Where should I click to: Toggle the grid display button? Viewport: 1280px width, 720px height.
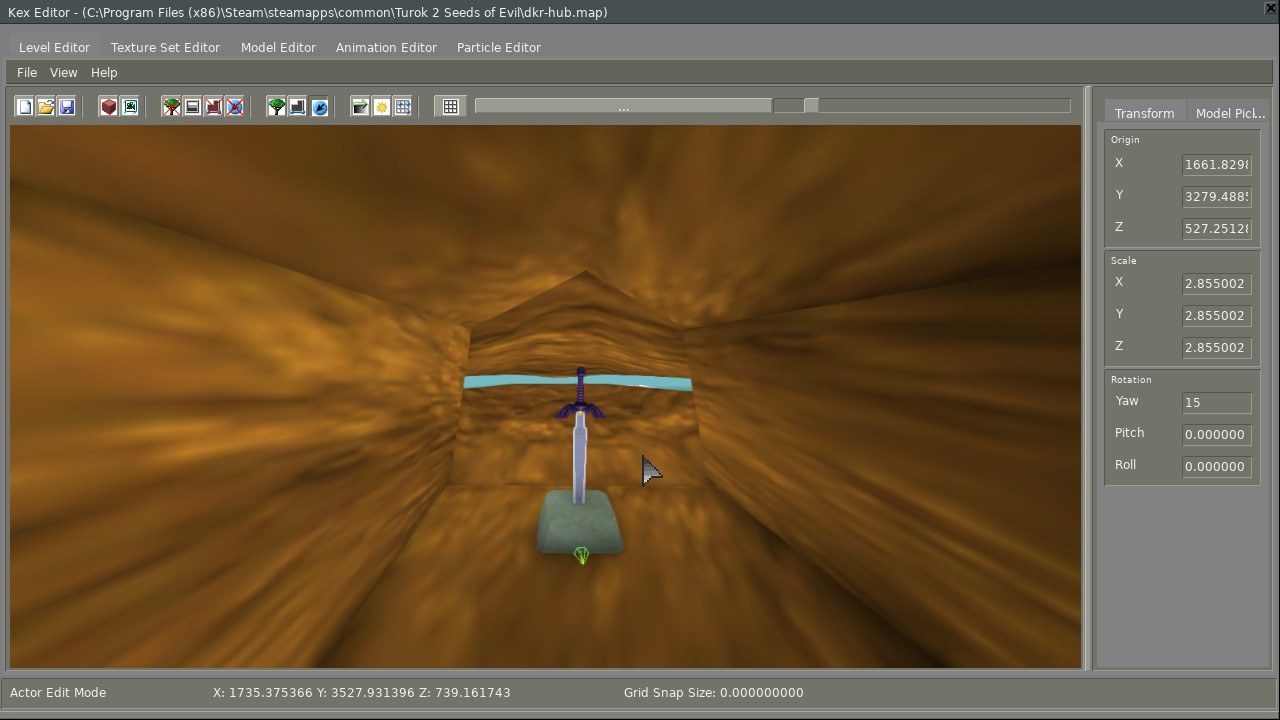tap(451, 106)
